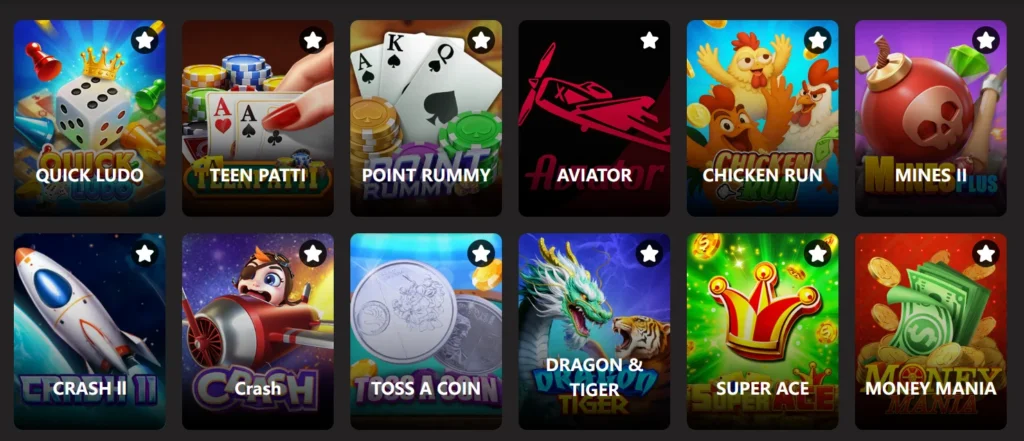Star the Teen Patti game
1024x441 pixels.
[x=313, y=41]
